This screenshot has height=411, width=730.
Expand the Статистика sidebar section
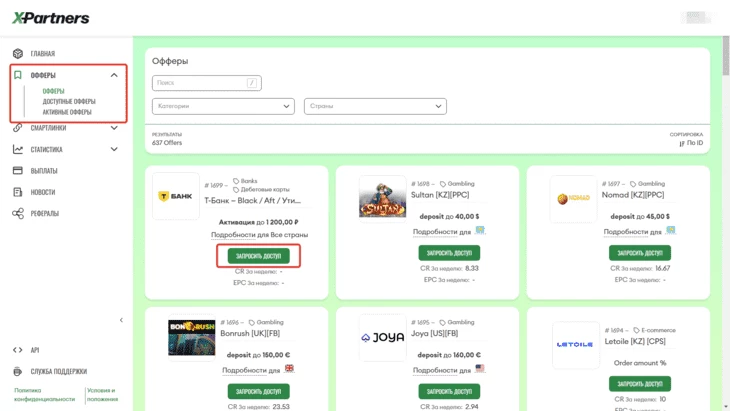coord(114,149)
